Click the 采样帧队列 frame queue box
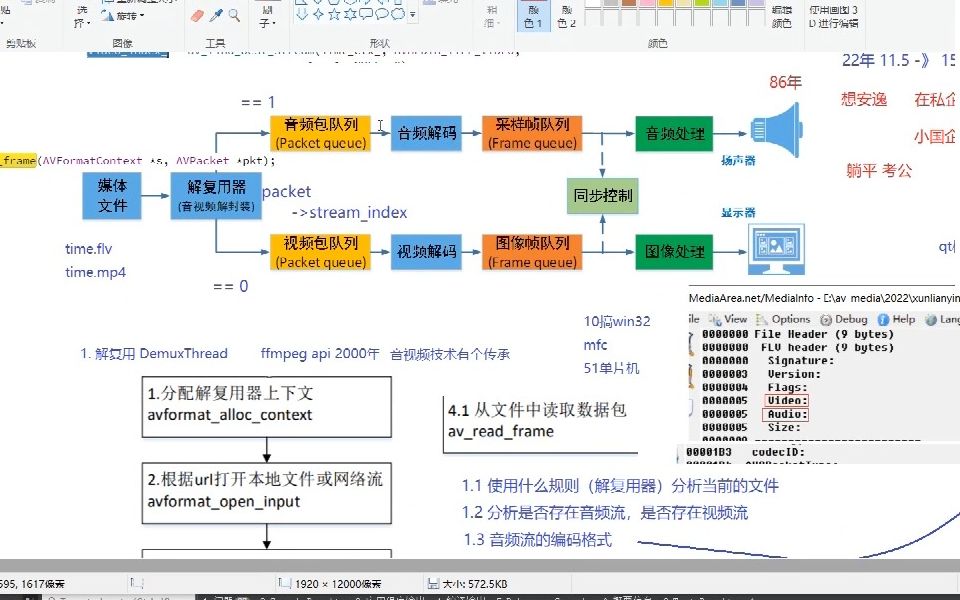This screenshot has height=600, width=960. pyautogui.click(x=532, y=133)
